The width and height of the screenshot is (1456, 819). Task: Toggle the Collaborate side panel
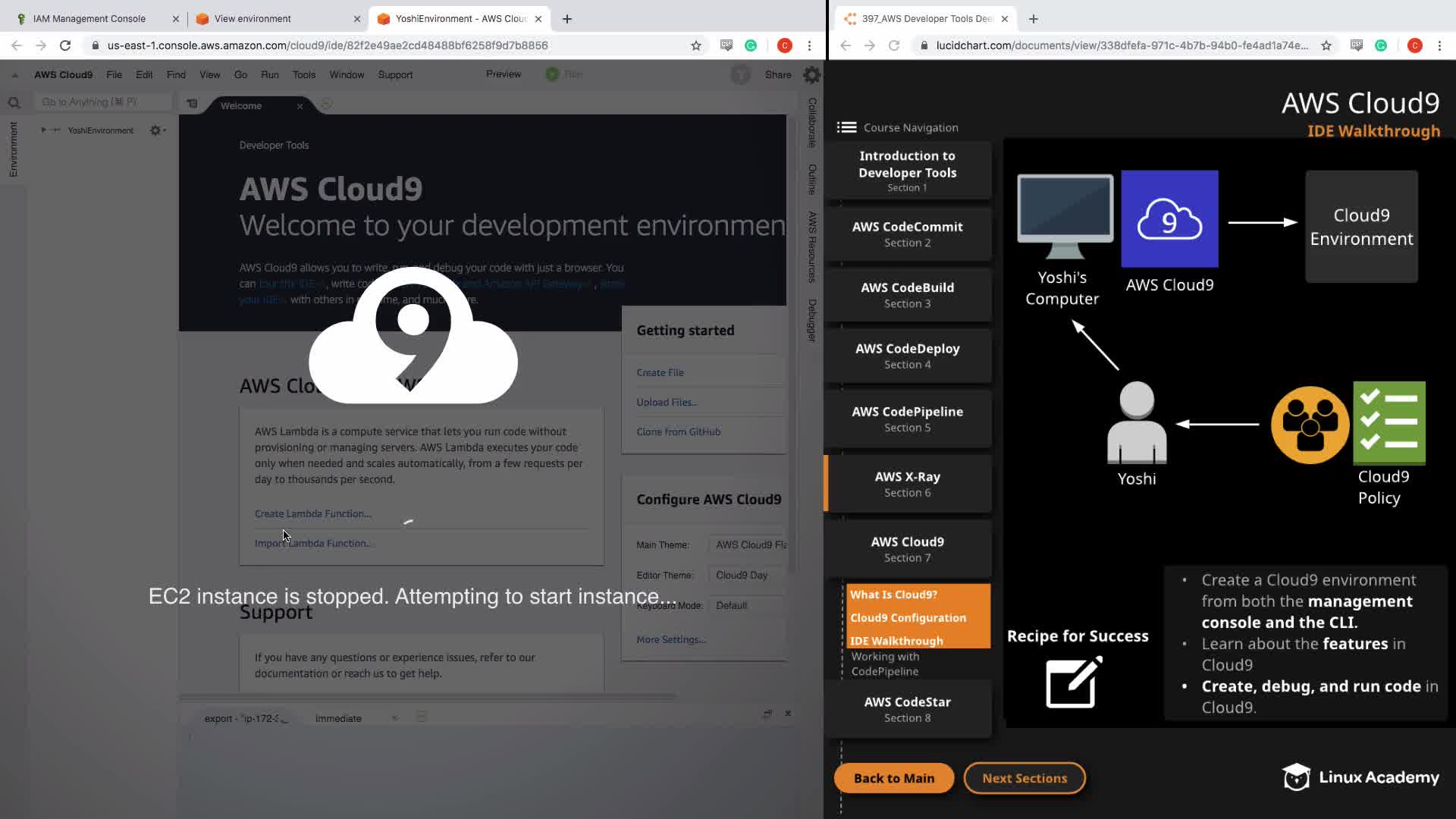click(812, 123)
